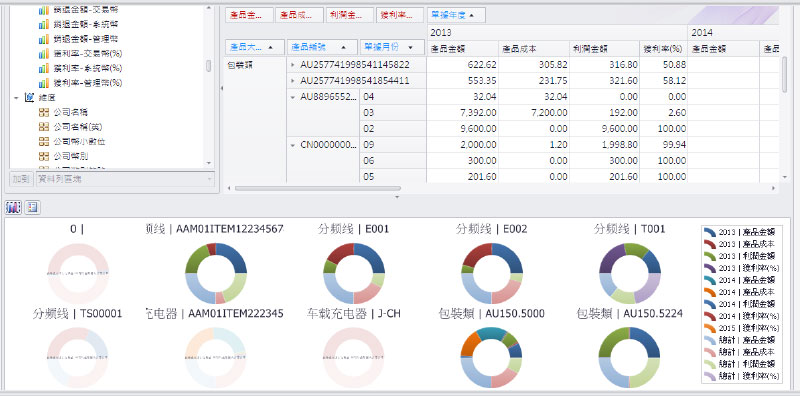Select the 產品成... data field button
The height and width of the screenshot is (396, 800).
299,15
